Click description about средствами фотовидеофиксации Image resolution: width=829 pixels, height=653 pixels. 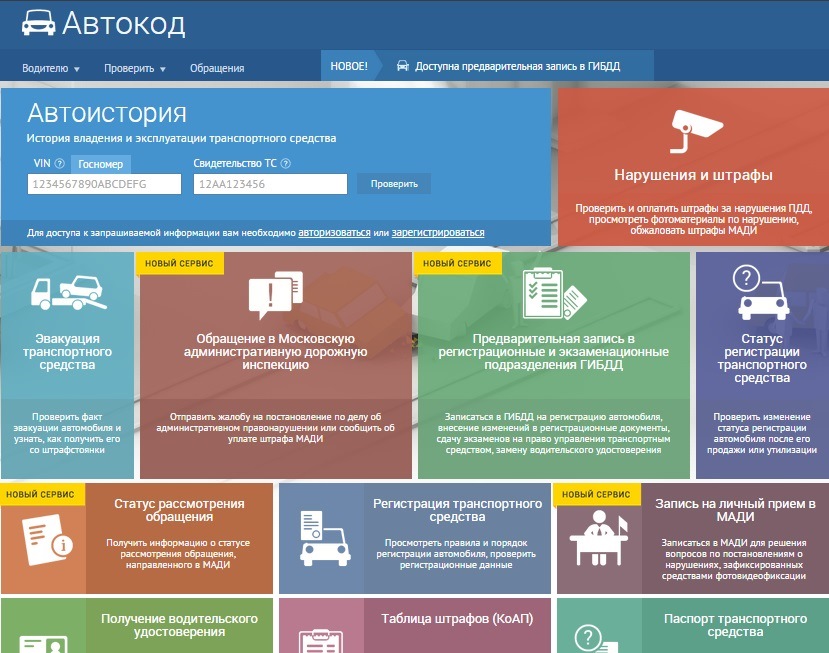[734, 559]
